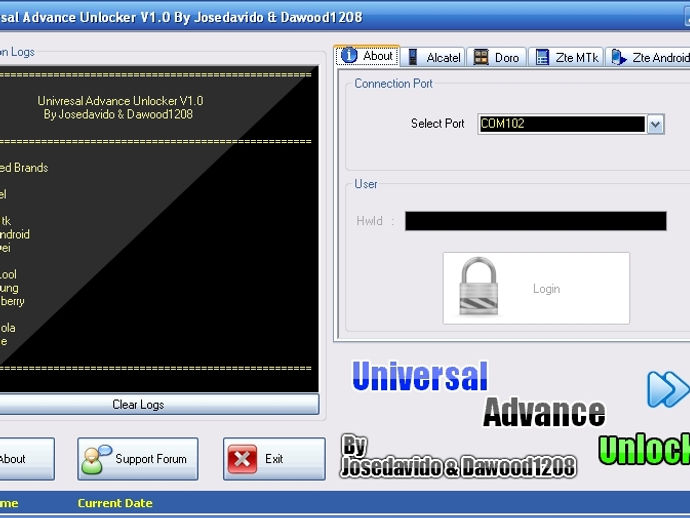Click the red X icon on Exit
The height and width of the screenshot is (518, 690).
pos(242,459)
